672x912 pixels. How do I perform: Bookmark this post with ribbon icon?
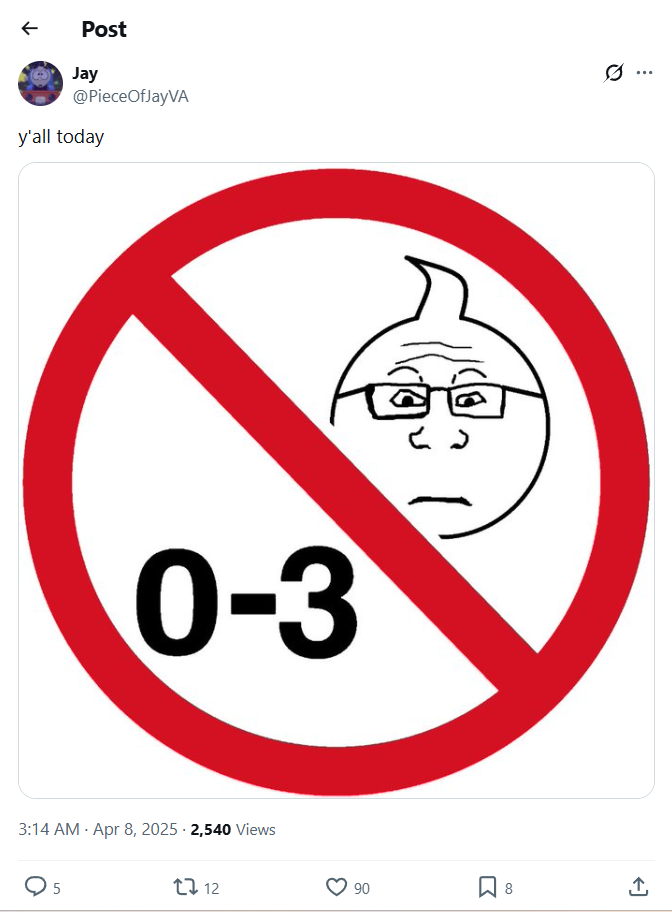click(x=487, y=887)
